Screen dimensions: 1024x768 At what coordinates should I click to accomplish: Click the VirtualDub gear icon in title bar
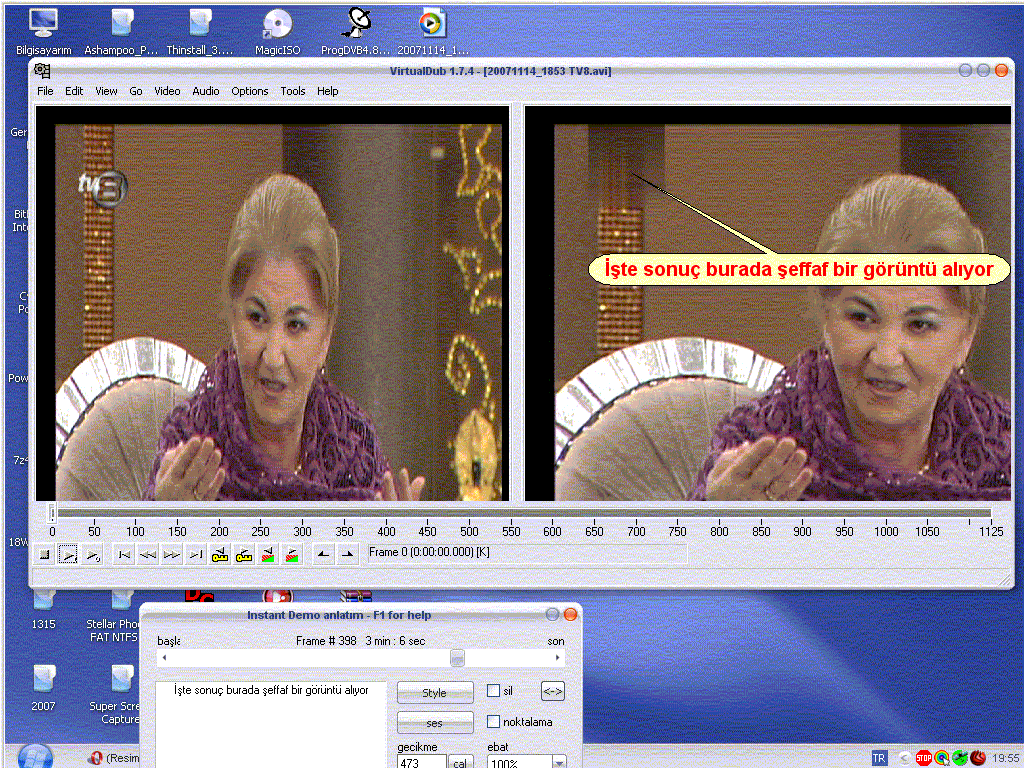[42, 71]
